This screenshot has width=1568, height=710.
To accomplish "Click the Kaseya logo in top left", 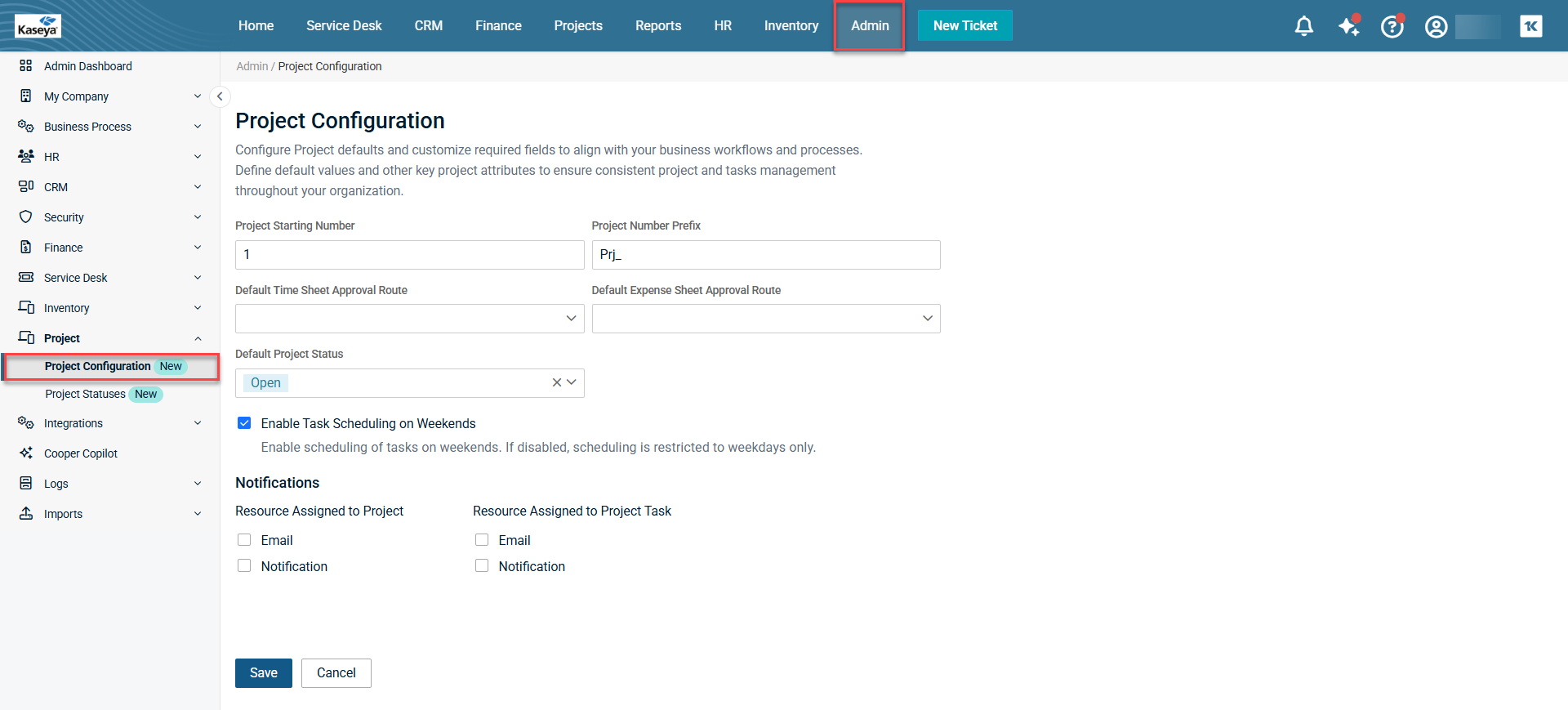I will coord(38,26).
